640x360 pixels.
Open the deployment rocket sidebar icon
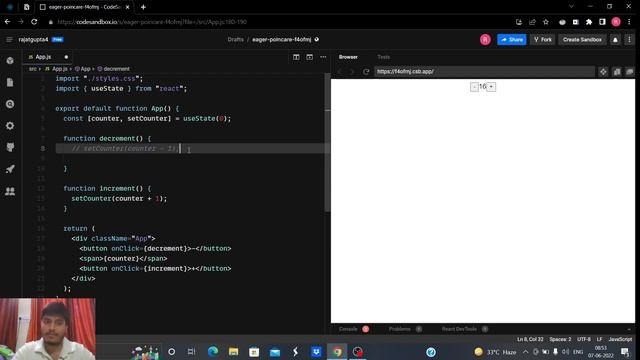(x=10, y=169)
